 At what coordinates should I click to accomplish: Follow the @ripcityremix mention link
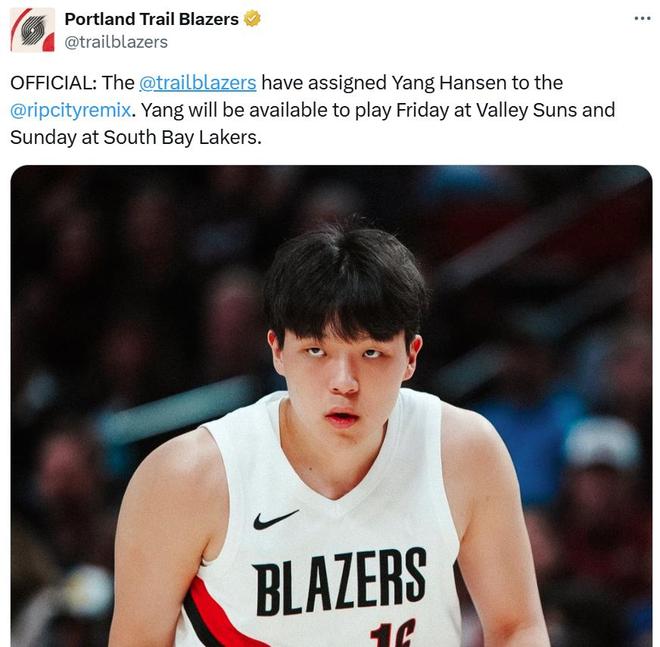point(71,110)
